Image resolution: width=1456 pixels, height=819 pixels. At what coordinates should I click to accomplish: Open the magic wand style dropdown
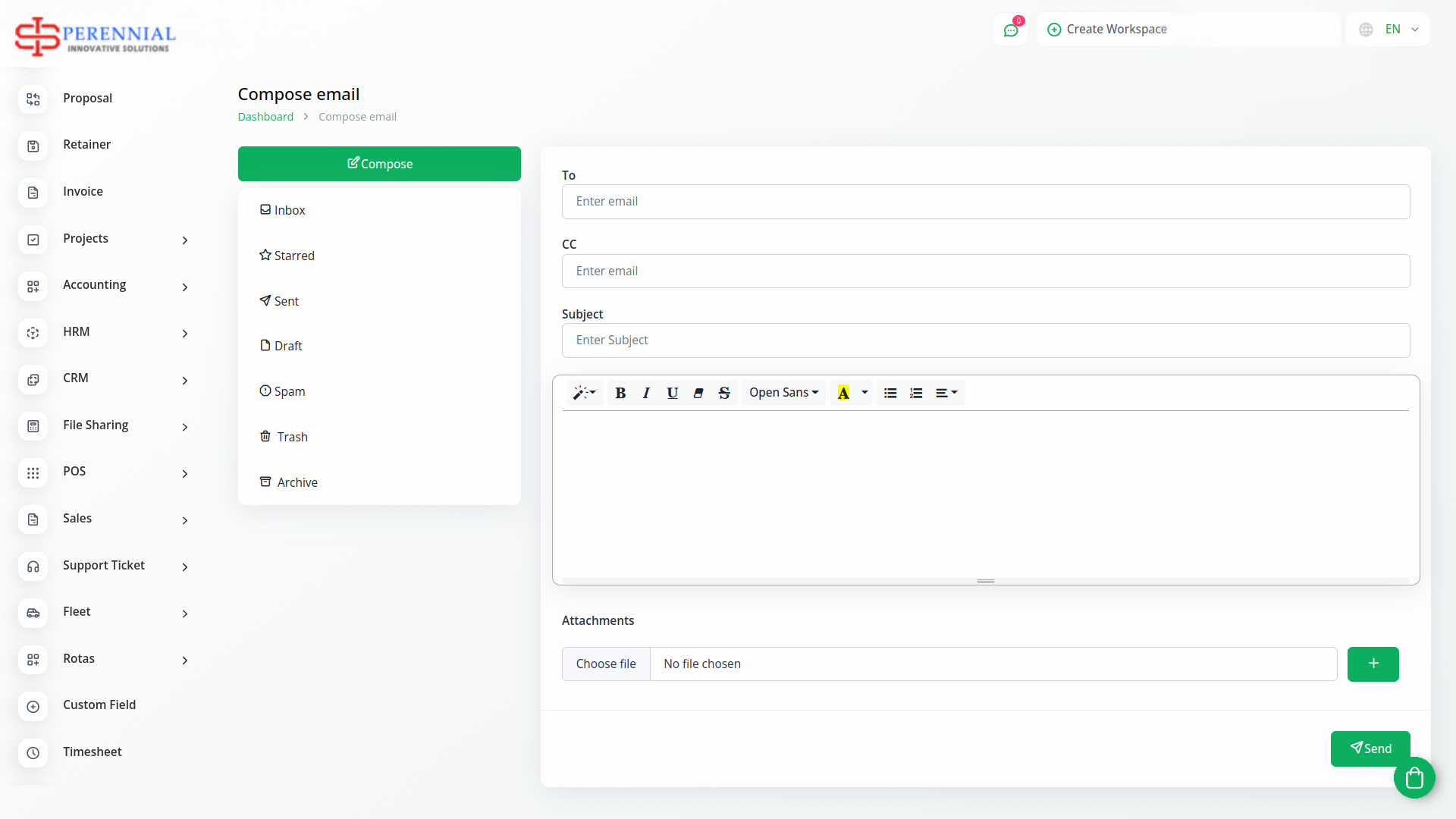[x=584, y=393]
